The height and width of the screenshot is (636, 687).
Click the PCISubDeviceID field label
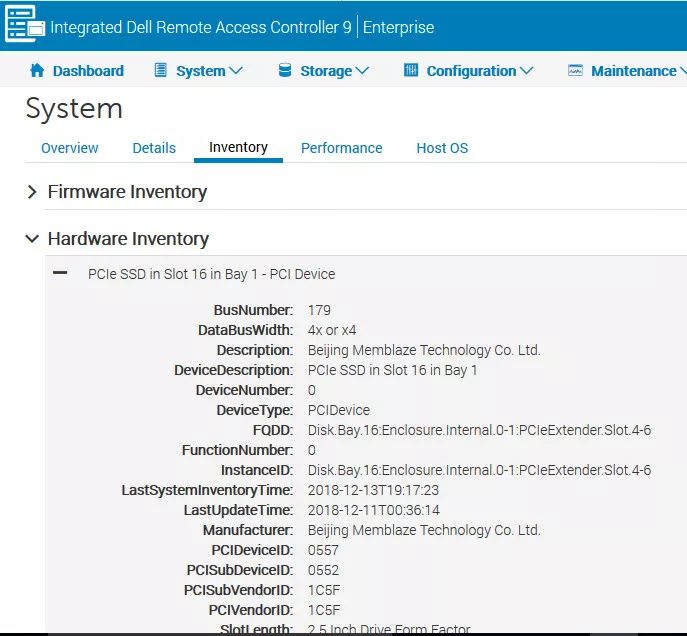coord(240,570)
